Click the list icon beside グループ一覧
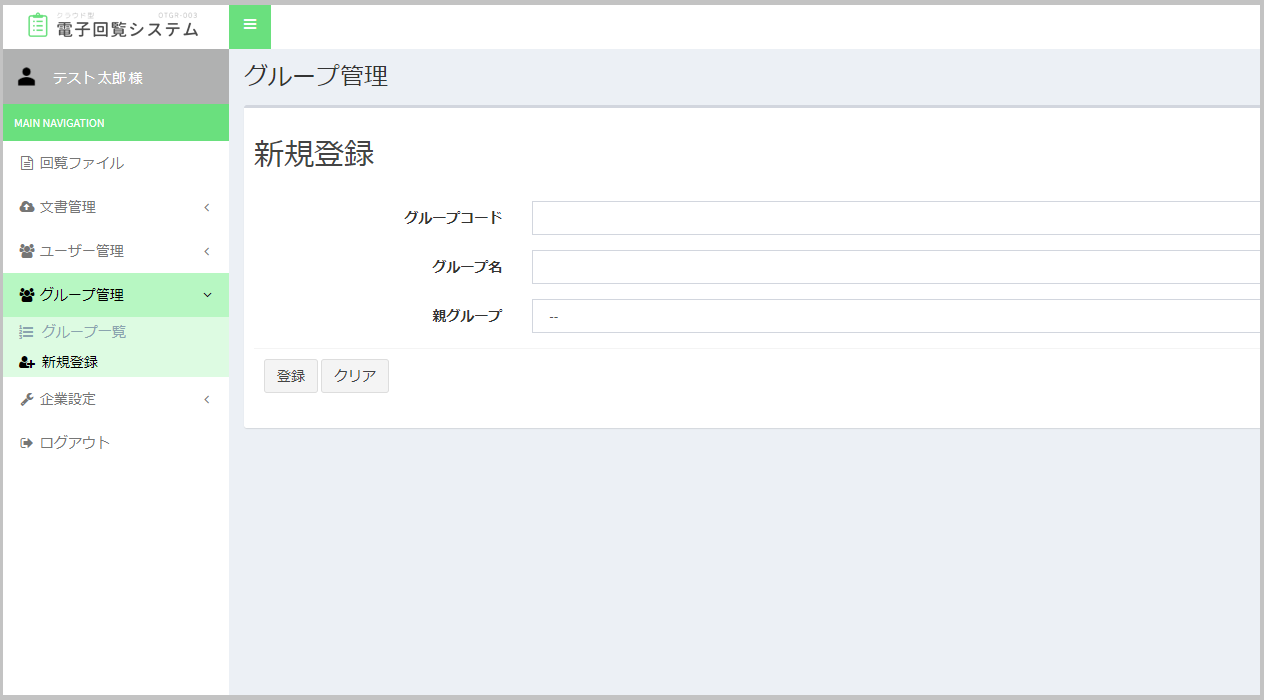 [x=27, y=332]
